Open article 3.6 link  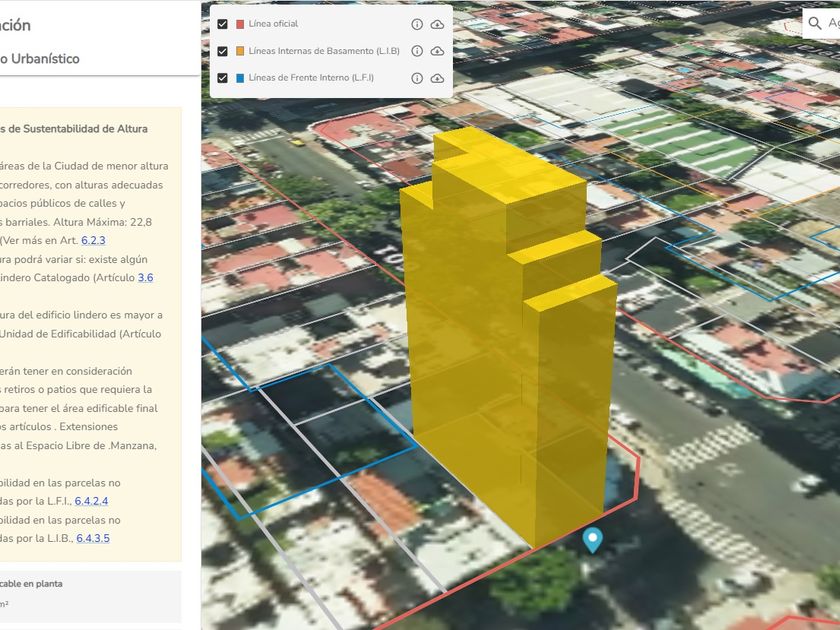tap(145, 278)
